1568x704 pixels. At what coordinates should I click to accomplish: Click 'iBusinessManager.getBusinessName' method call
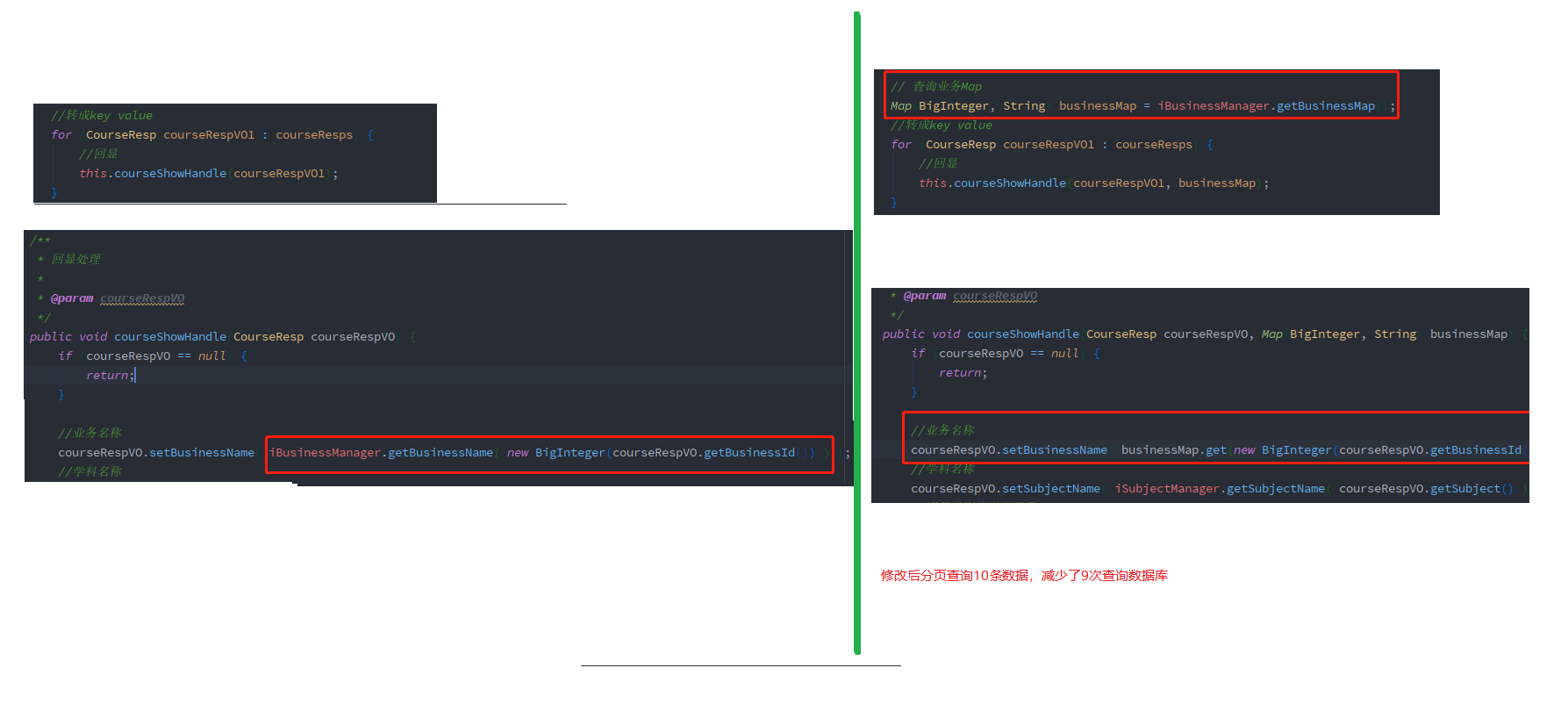point(381,452)
